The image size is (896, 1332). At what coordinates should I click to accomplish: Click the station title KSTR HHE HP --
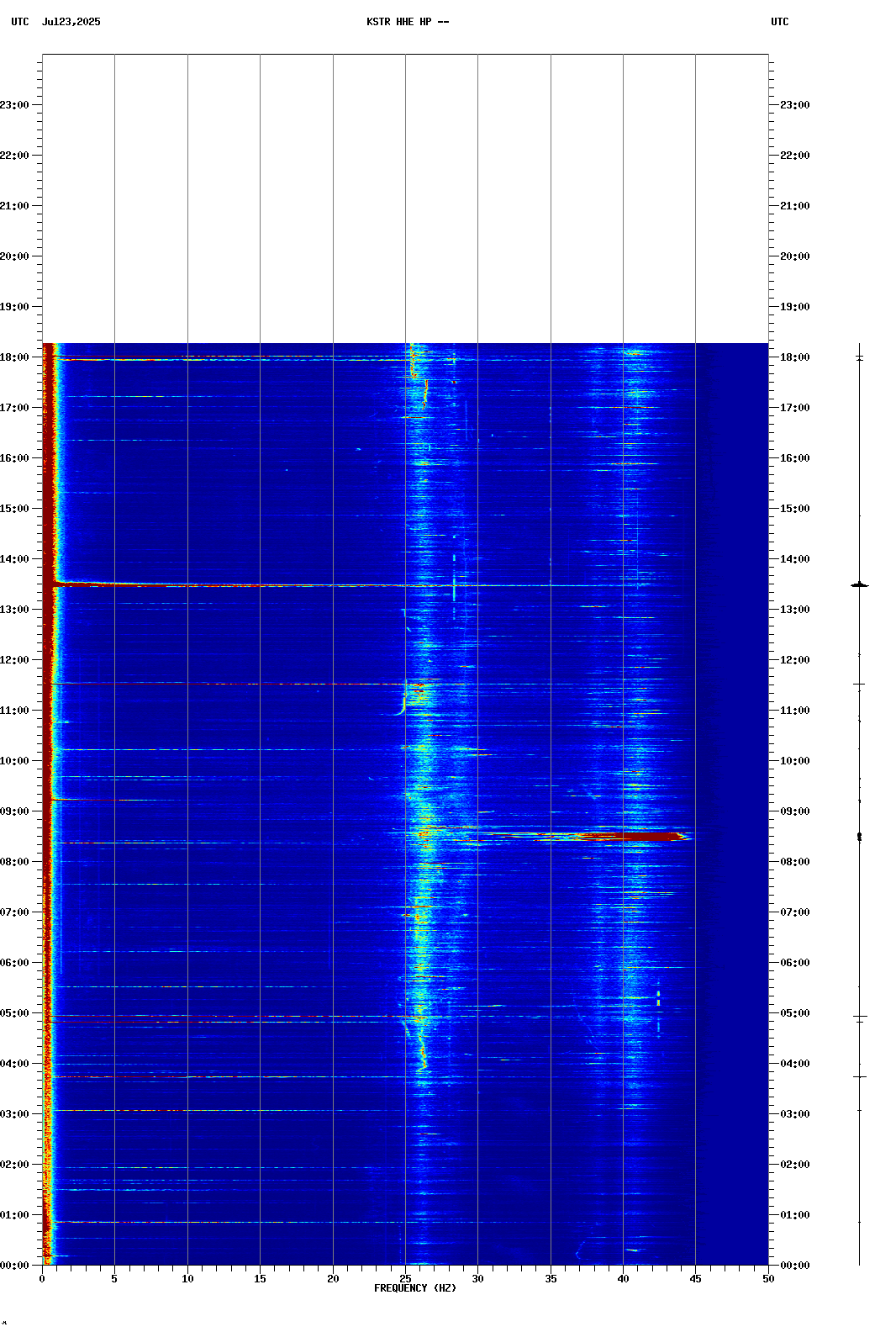(x=408, y=22)
